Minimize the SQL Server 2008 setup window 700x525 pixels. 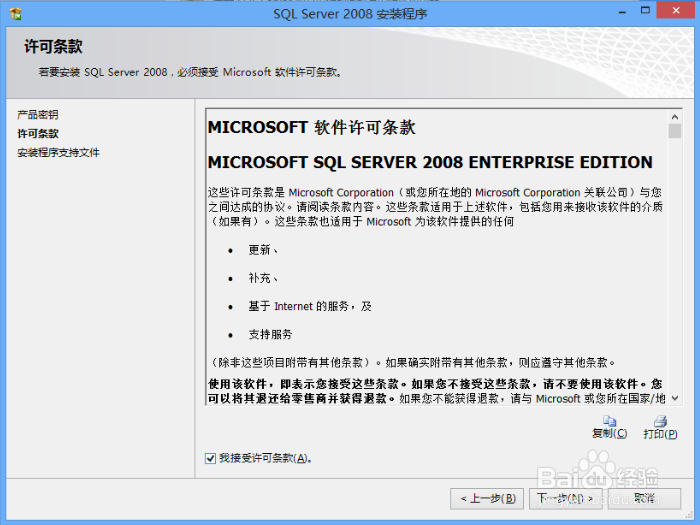click(622, 12)
